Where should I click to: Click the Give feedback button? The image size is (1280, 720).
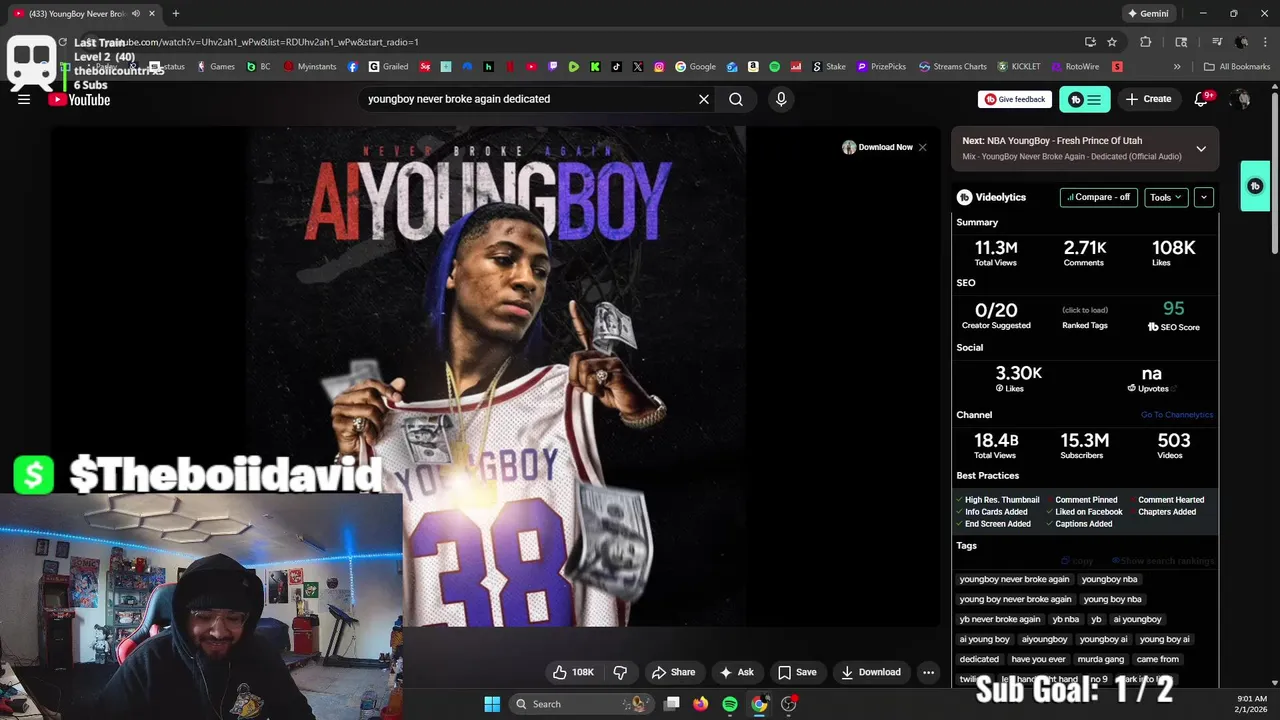click(1015, 99)
